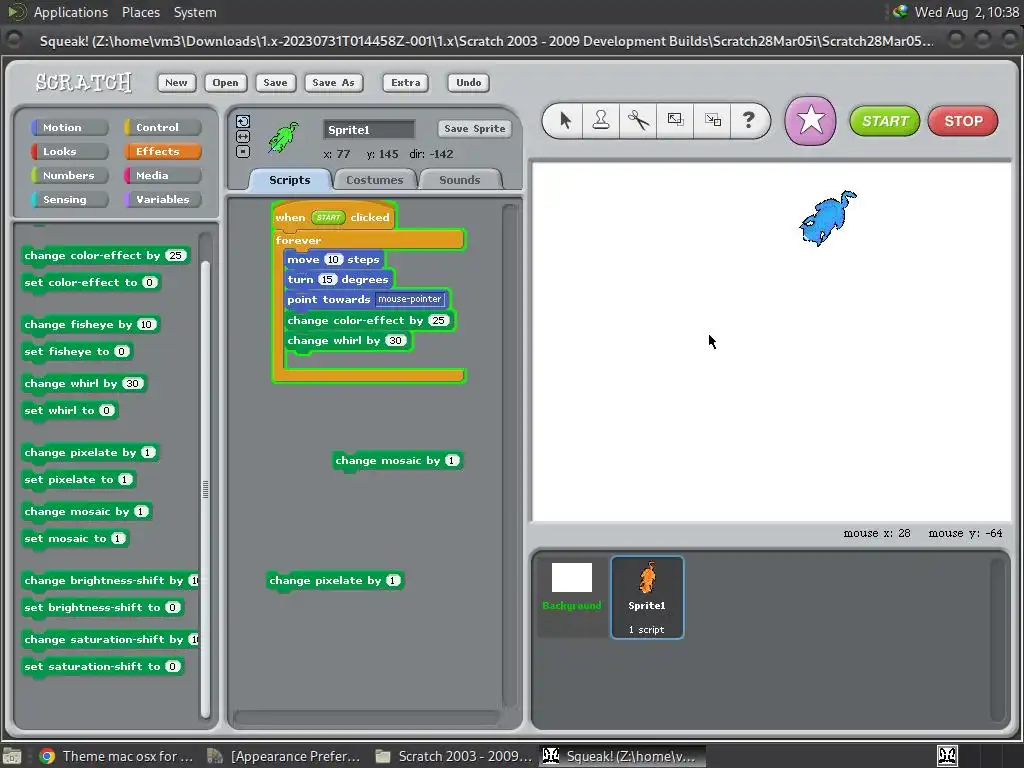The width and height of the screenshot is (1024, 768).
Task: Select the Variables block category
Action: (163, 200)
